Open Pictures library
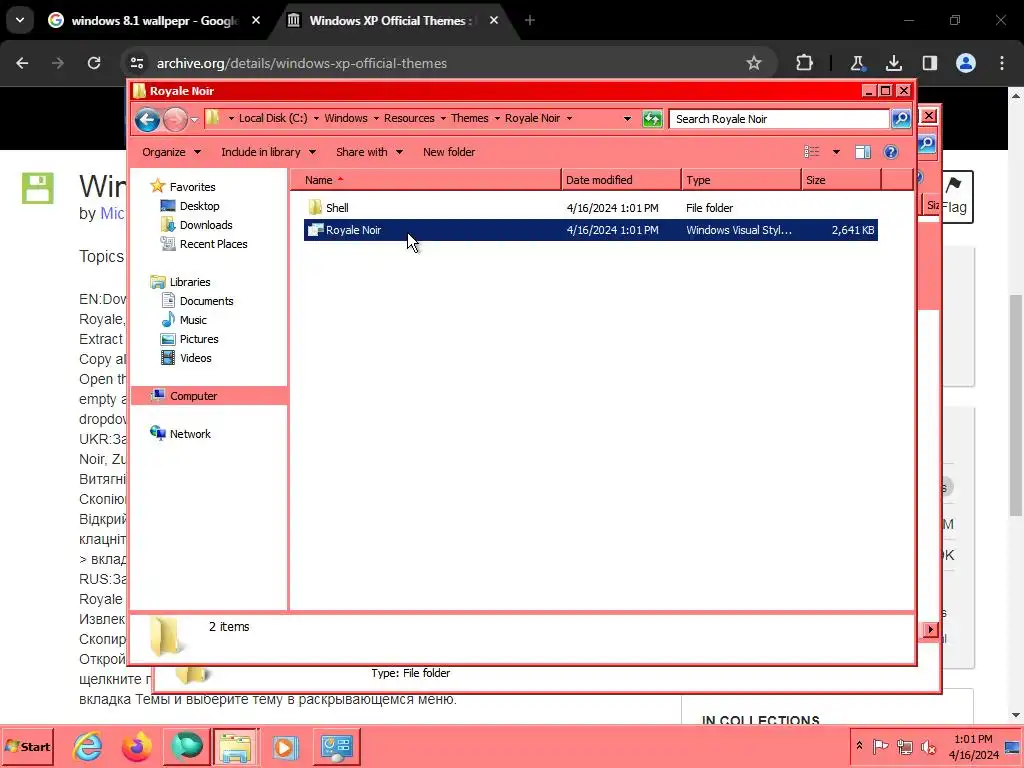 (x=189, y=339)
